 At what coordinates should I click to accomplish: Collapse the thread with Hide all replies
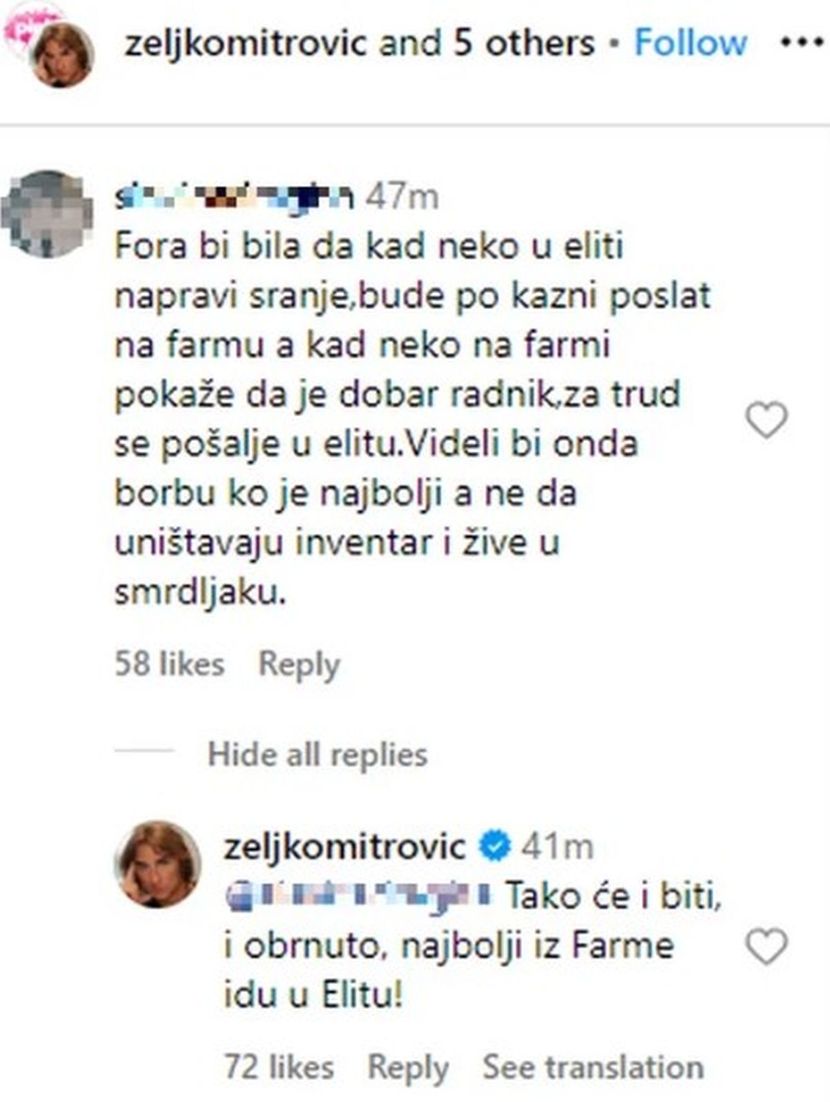(x=317, y=754)
